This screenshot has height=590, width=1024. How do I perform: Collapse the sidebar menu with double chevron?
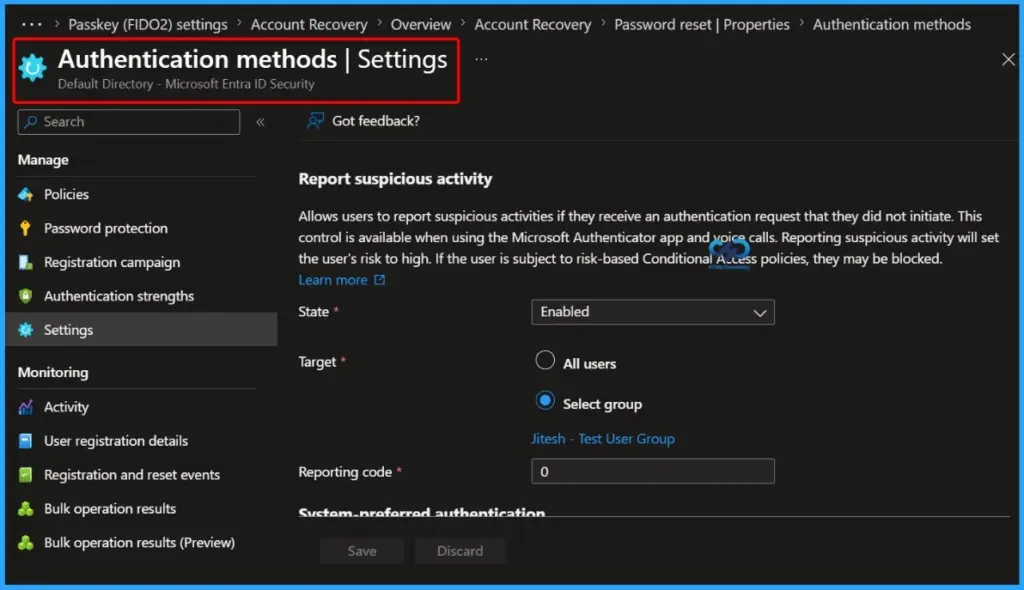click(261, 122)
